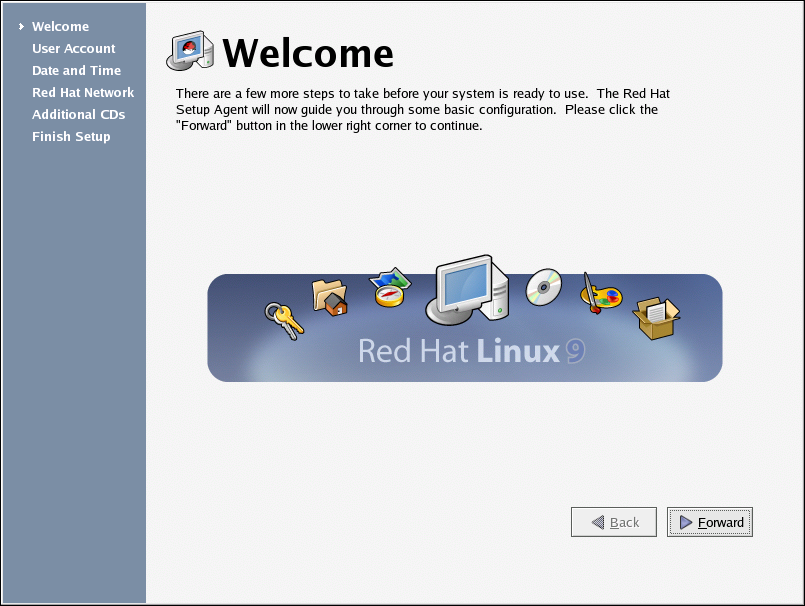Click the arrow marker next to Welcome in the sidebar
This screenshot has height=606, width=805.
(20, 27)
